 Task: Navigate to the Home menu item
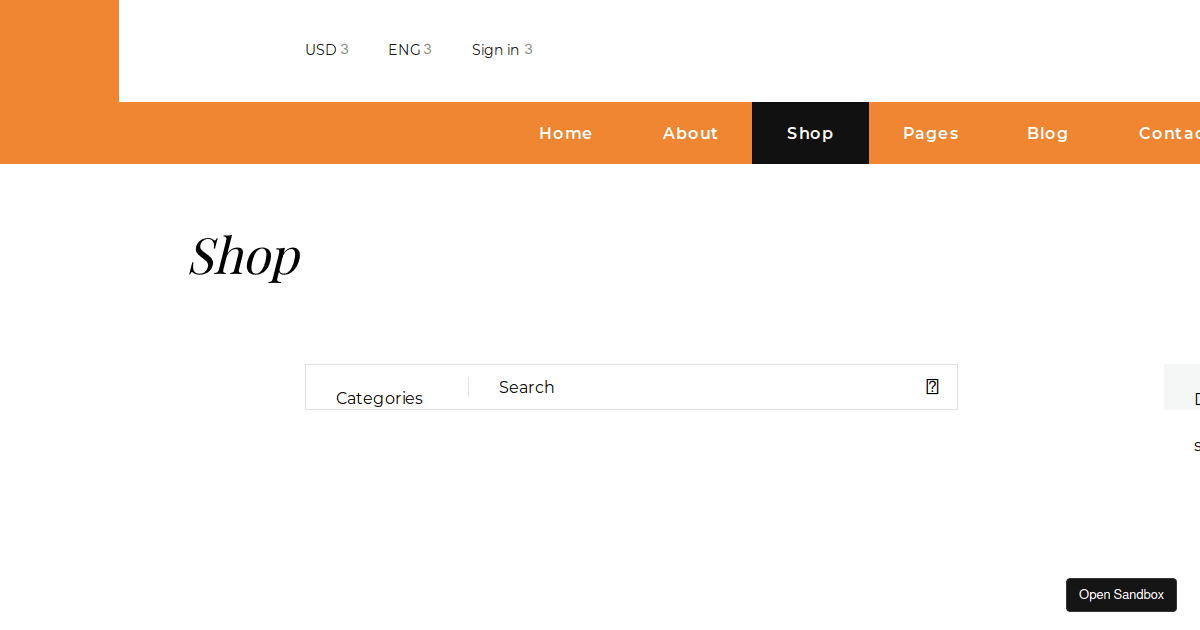pos(565,132)
